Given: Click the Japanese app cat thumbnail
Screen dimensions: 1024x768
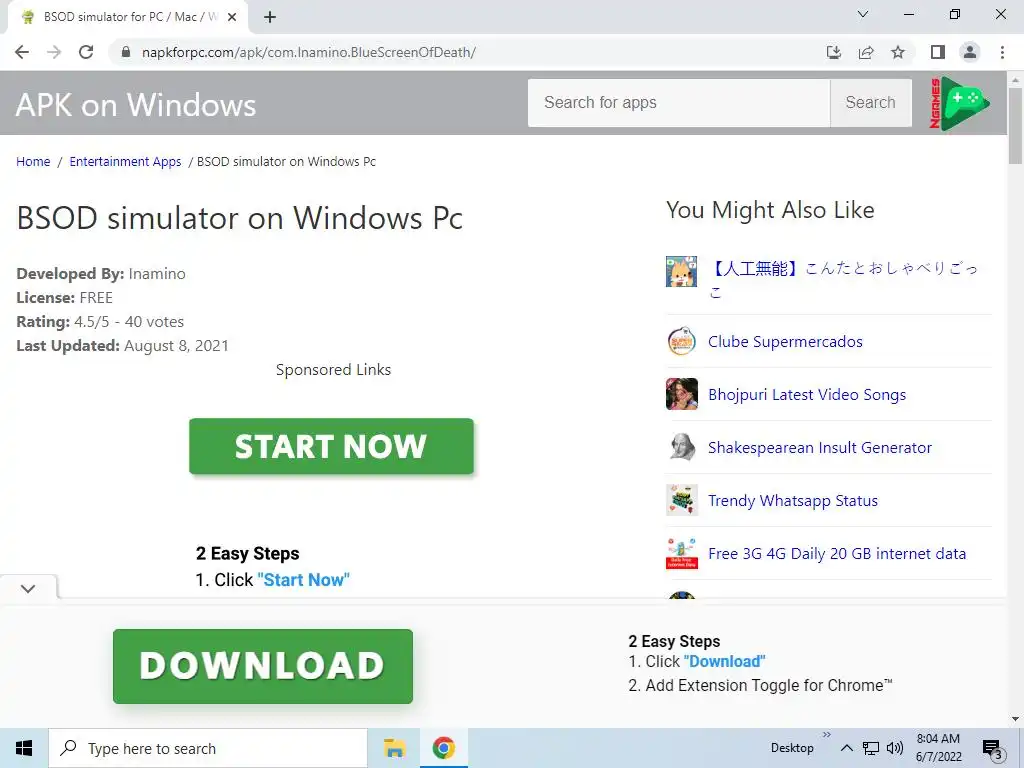Looking at the screenshot, I should (x=681, y=271).
